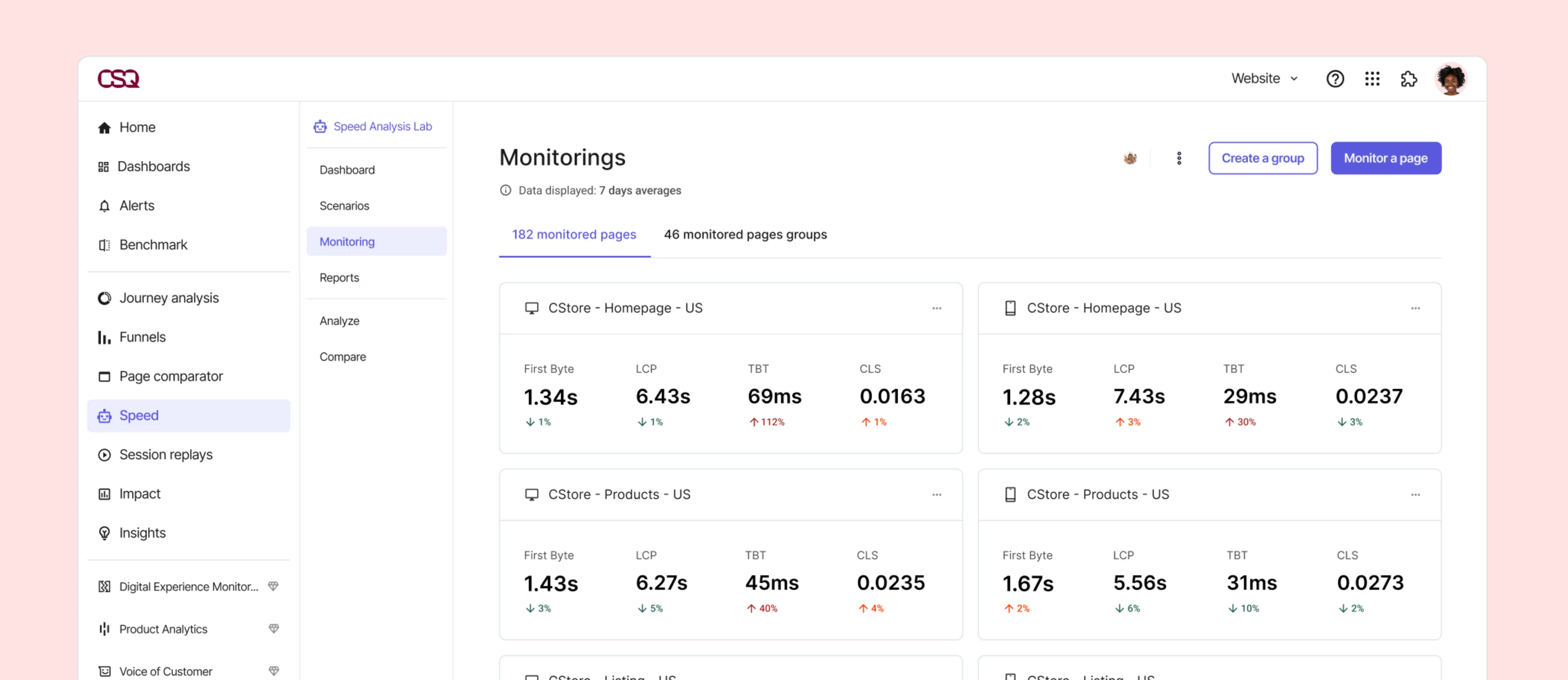
Task: Click diamond icon next to Digital Experience Monitor
Action: tap(273, 586)
